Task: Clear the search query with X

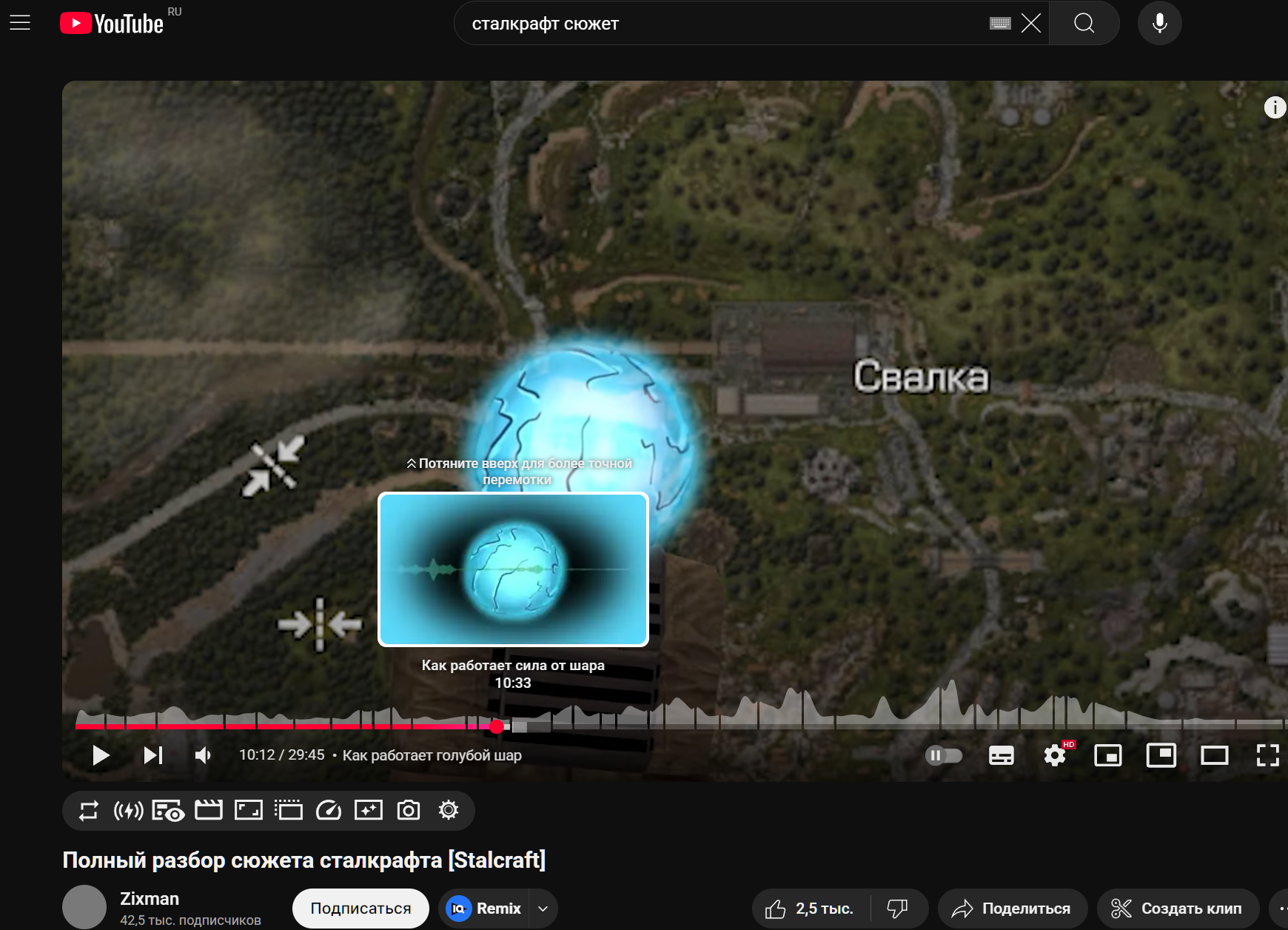Action: (1031, 23)
